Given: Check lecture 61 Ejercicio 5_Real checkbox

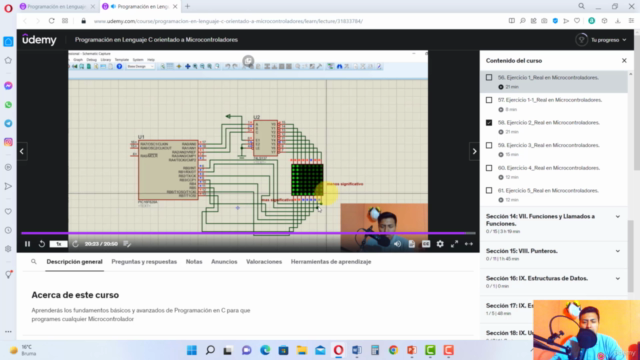Looking at the screenshot, I should 489,191.
